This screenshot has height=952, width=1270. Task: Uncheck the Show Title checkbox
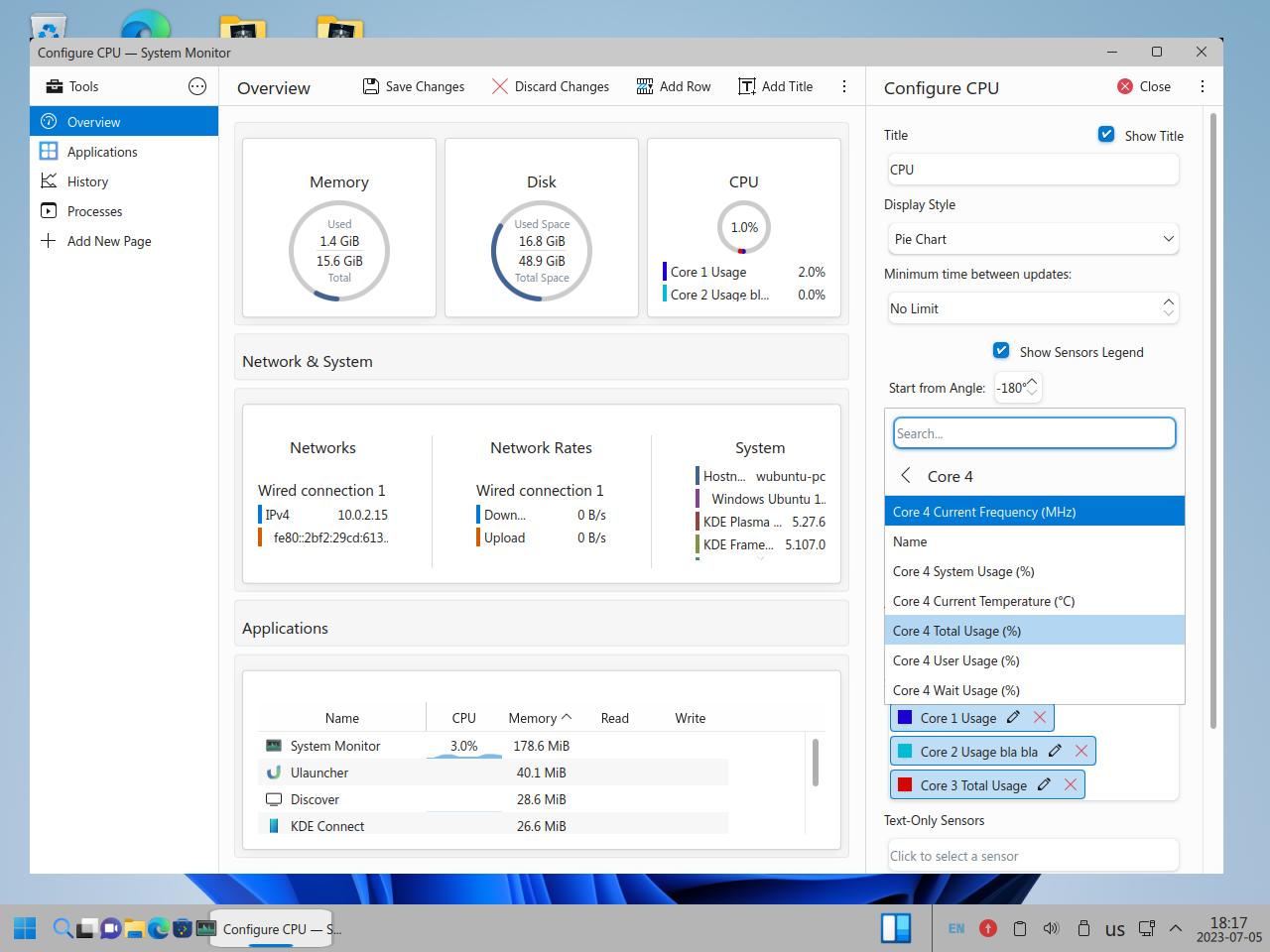1106,135
